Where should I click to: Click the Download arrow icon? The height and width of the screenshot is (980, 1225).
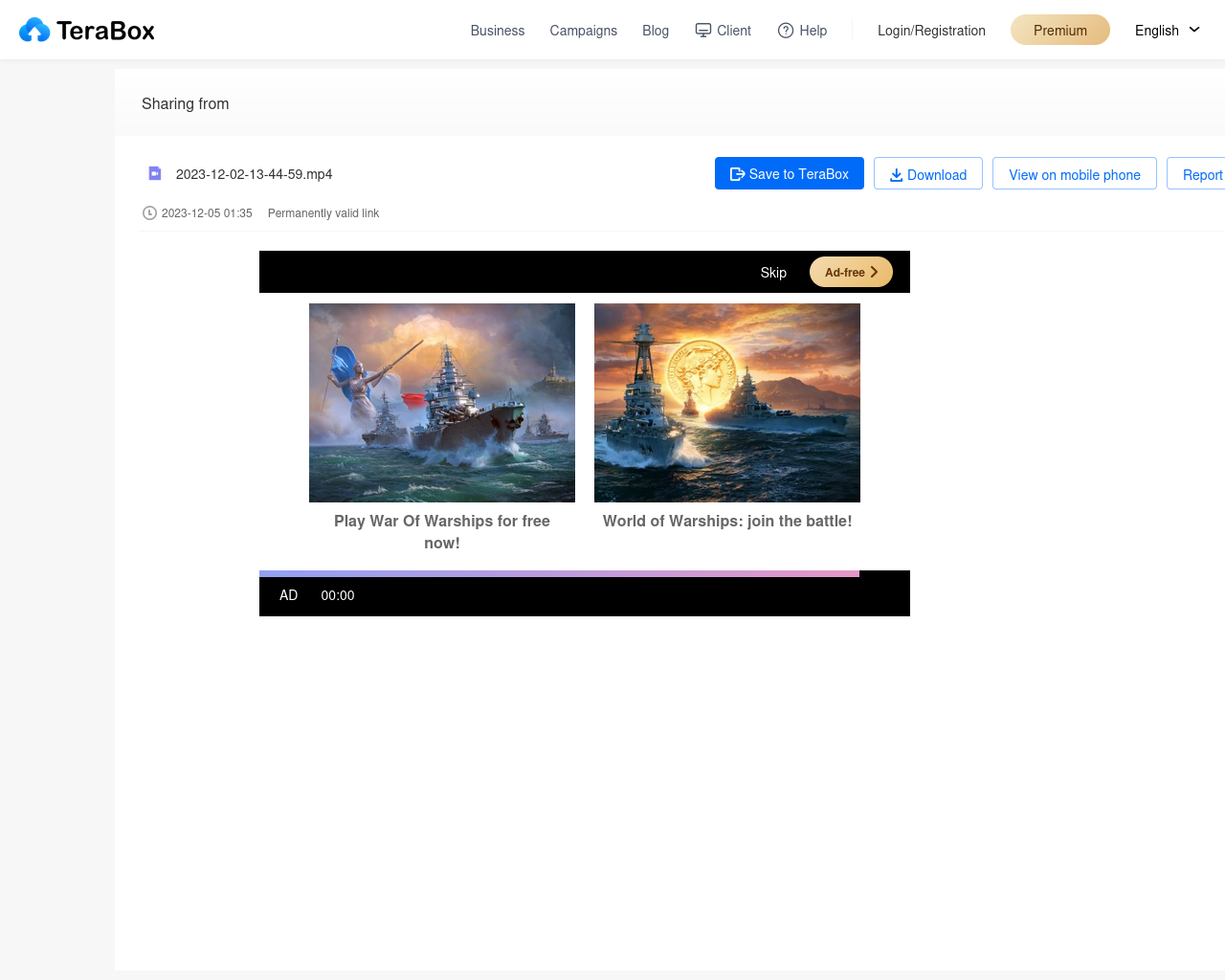point(897,174)
